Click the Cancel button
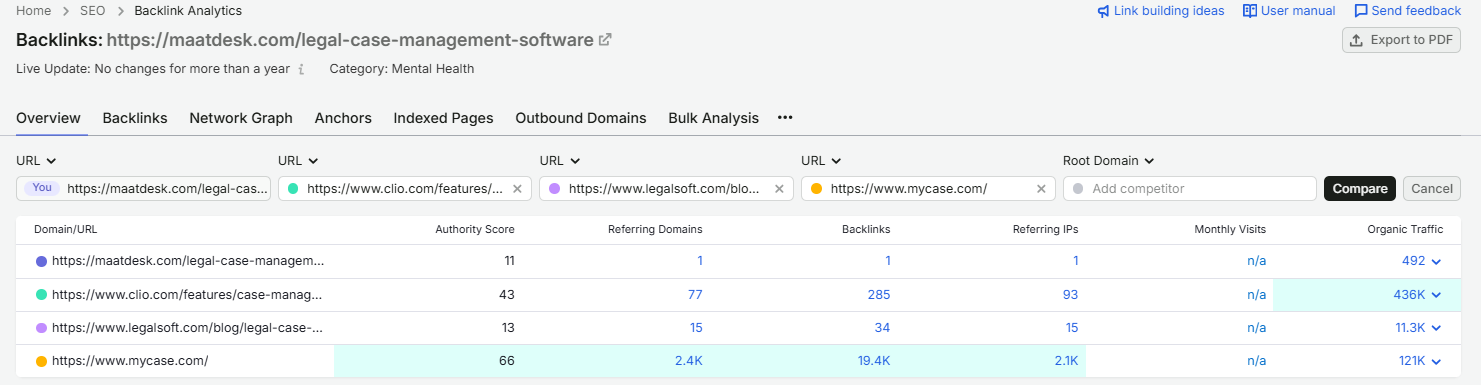The image size is (1481, 385). [x=1432, y=189]
